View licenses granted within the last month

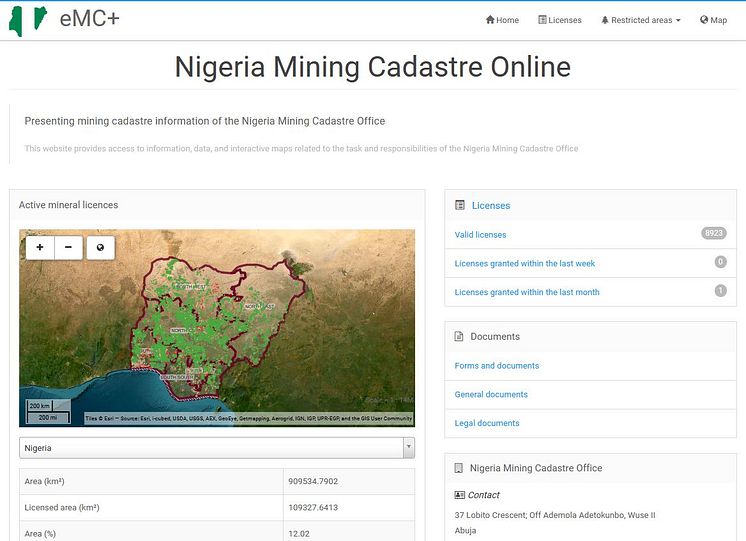click(527, 293)
